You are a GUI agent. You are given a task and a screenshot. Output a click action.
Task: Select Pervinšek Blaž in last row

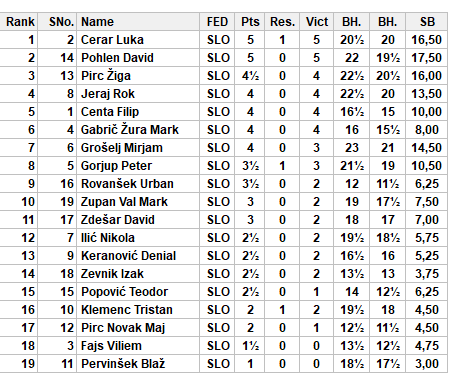(123, 364)
